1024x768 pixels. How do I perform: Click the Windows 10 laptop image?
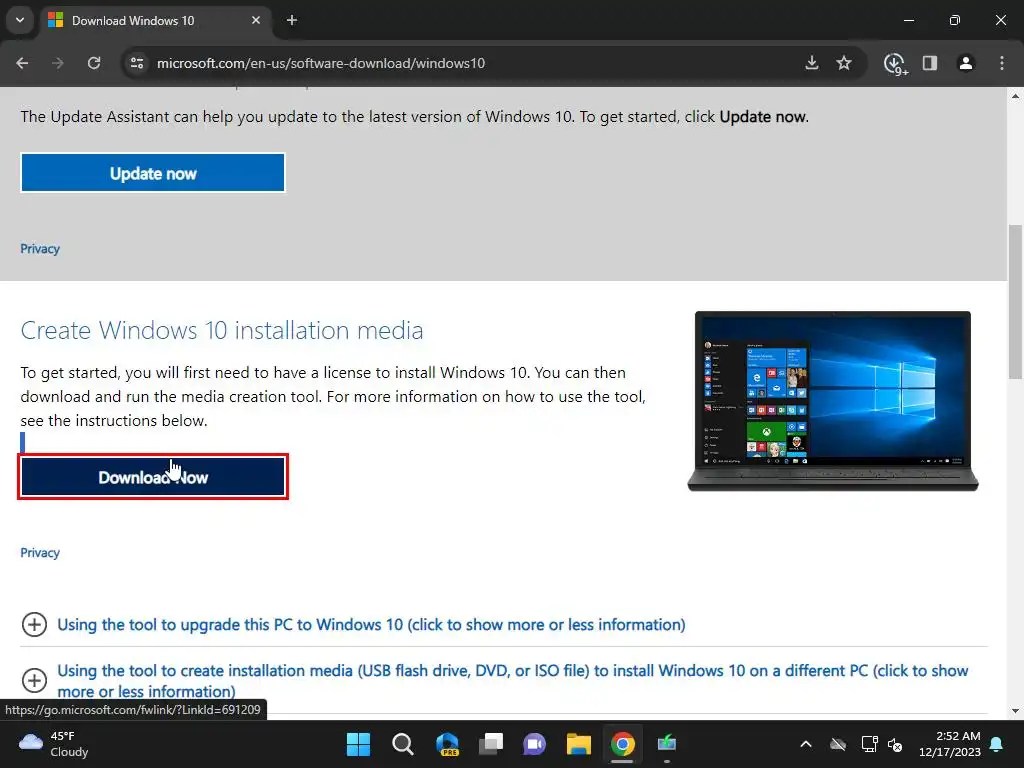833,401
